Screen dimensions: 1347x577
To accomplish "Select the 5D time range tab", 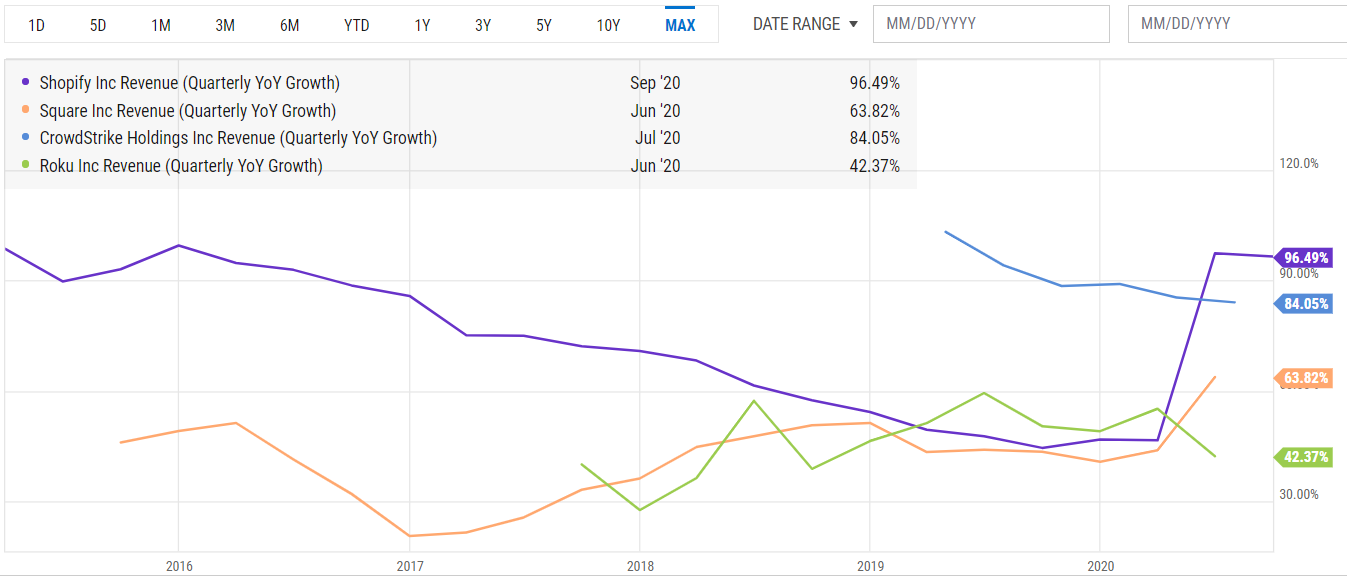I will (x=98, y=25).
